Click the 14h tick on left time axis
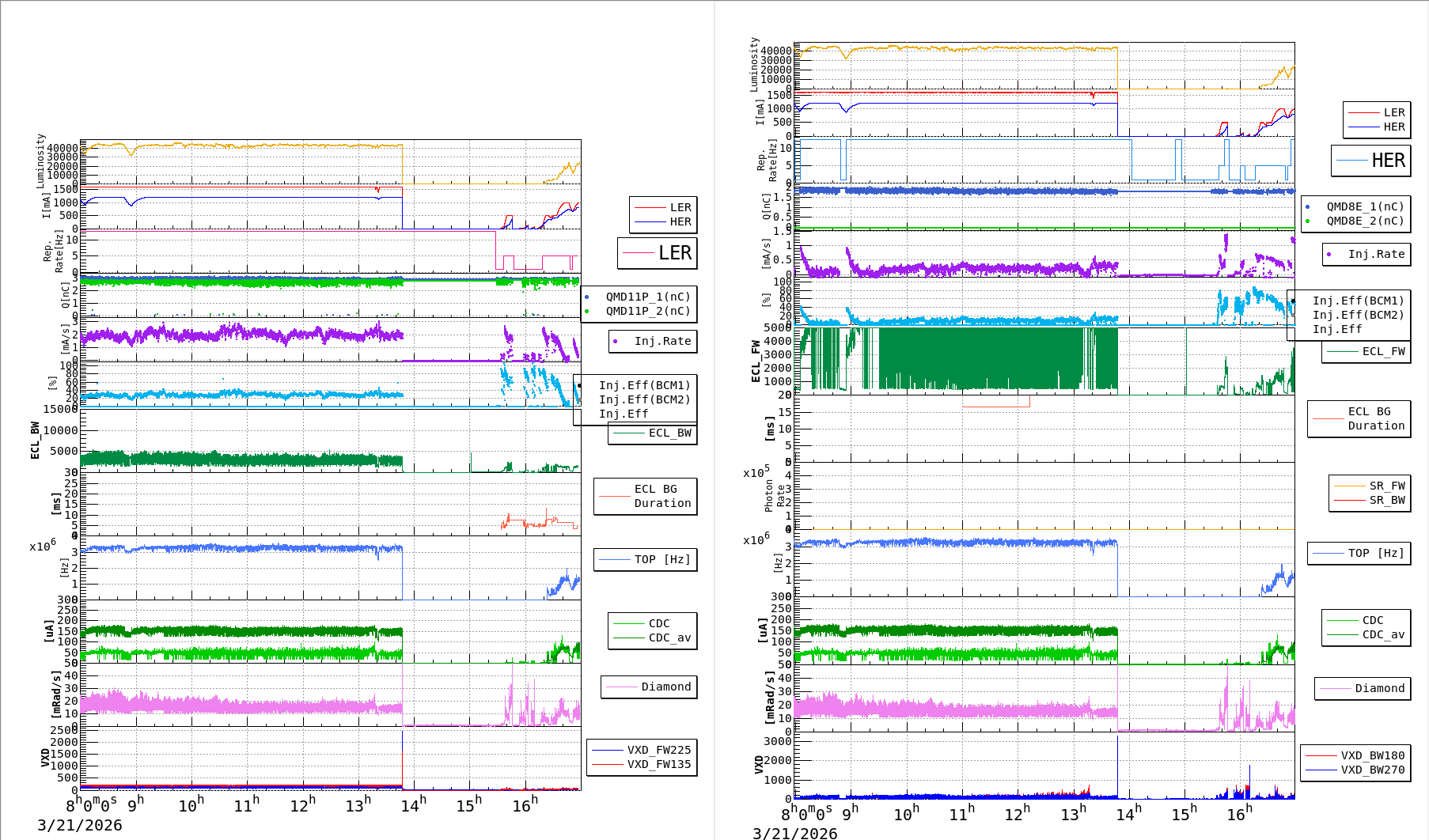This screenshot has height=840, width=1429. [413, 805]
